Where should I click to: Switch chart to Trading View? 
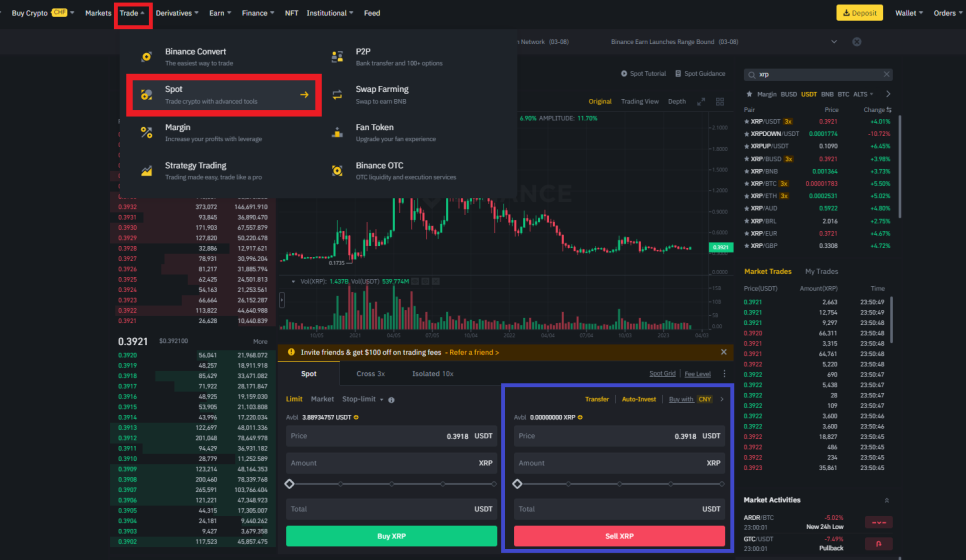coord(639,102)
